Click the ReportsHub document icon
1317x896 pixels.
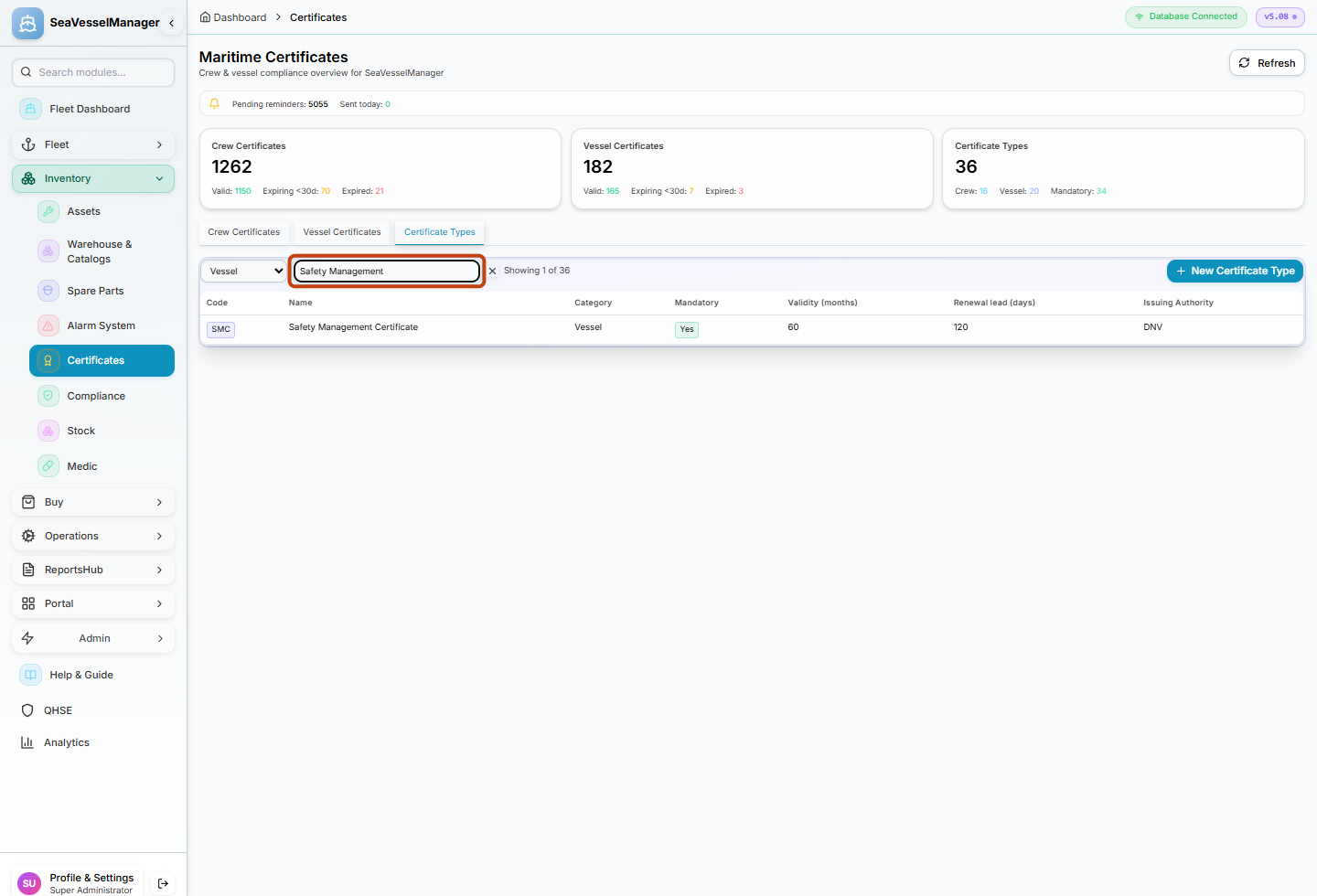pyautogui.click(x=28, y=570)
